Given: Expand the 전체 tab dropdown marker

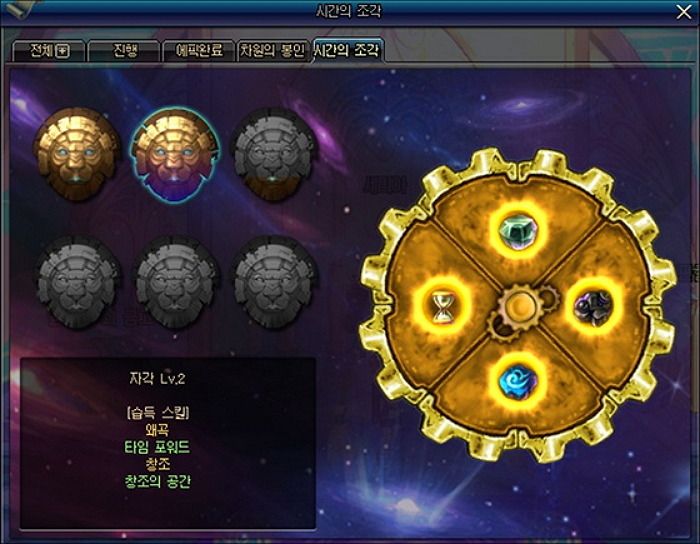Looking at the screenshot, I should [62, 51].
